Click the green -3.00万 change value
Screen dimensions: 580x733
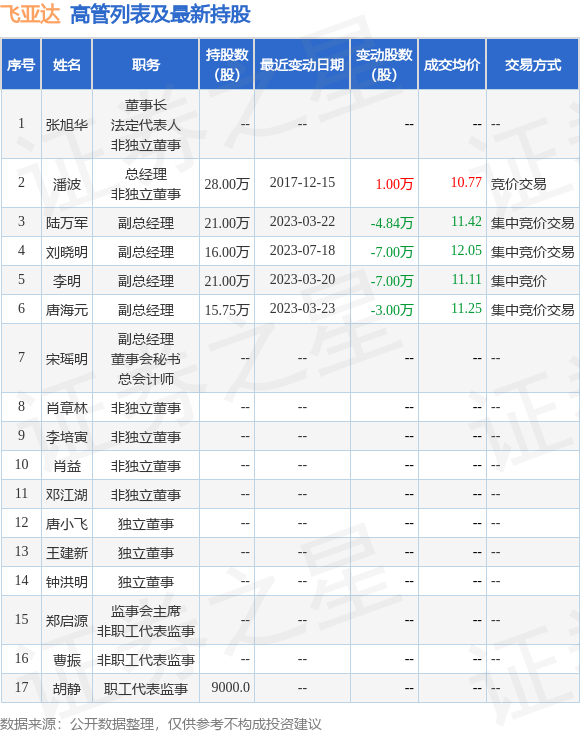392,310
